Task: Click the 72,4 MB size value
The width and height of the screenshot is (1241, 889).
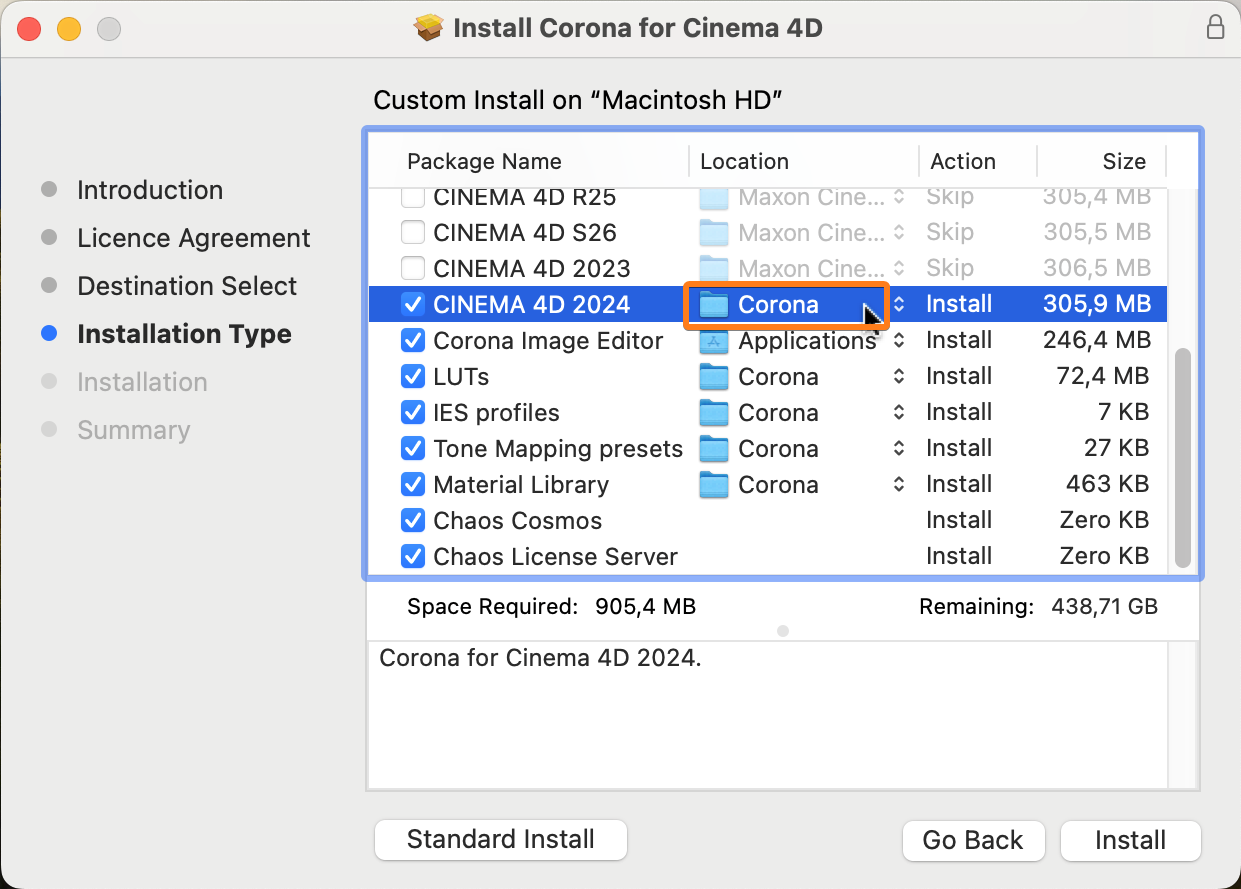Action: coord(1104,376)
